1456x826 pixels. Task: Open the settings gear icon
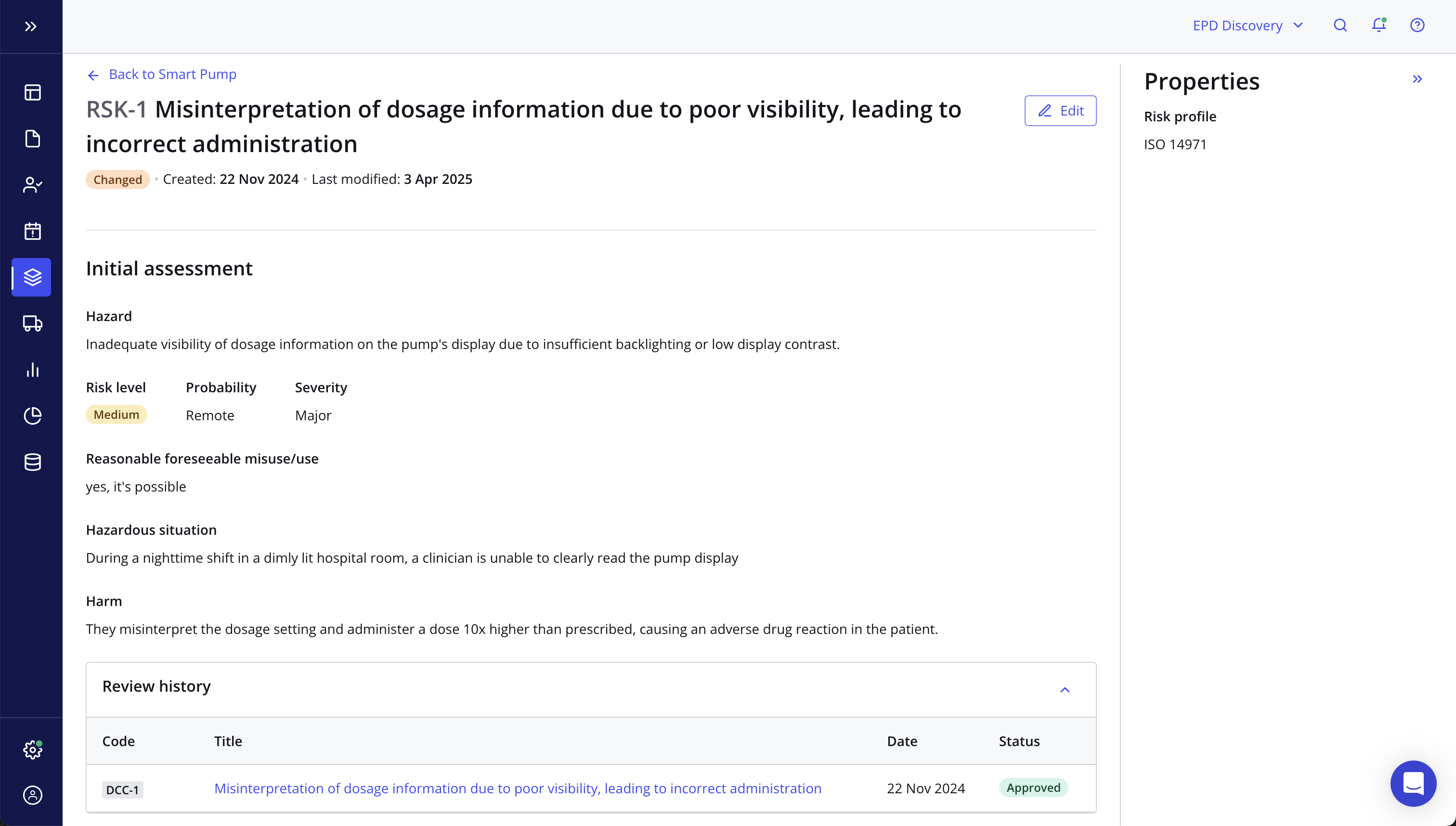[32, 749]
